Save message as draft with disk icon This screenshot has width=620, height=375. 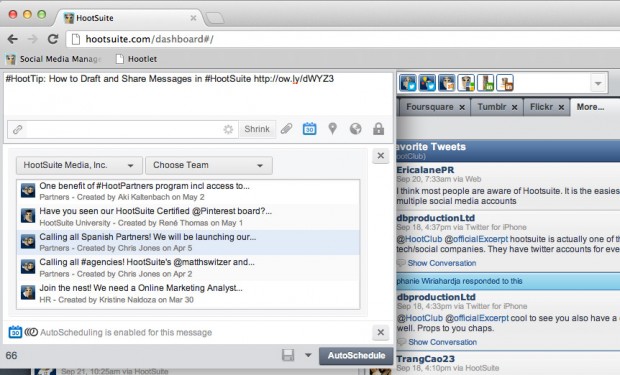tap(288, 355)
